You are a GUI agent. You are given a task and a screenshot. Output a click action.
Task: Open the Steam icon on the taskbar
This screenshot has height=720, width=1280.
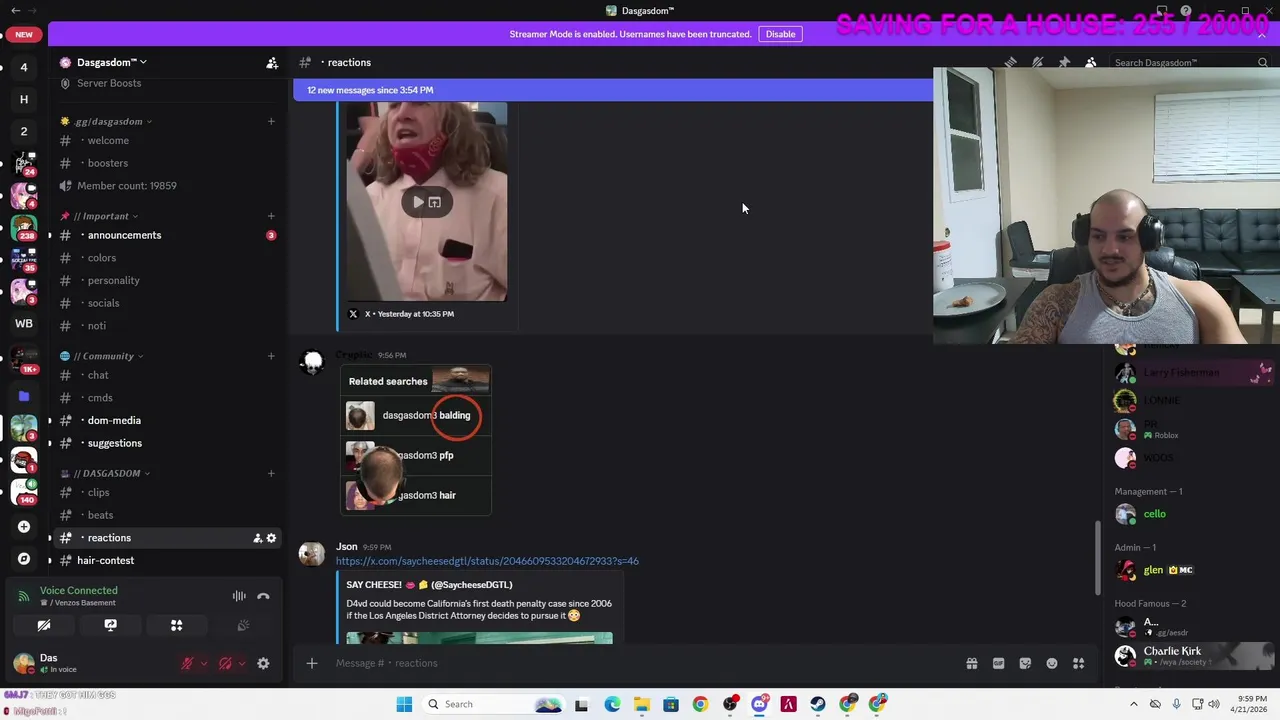818,704
